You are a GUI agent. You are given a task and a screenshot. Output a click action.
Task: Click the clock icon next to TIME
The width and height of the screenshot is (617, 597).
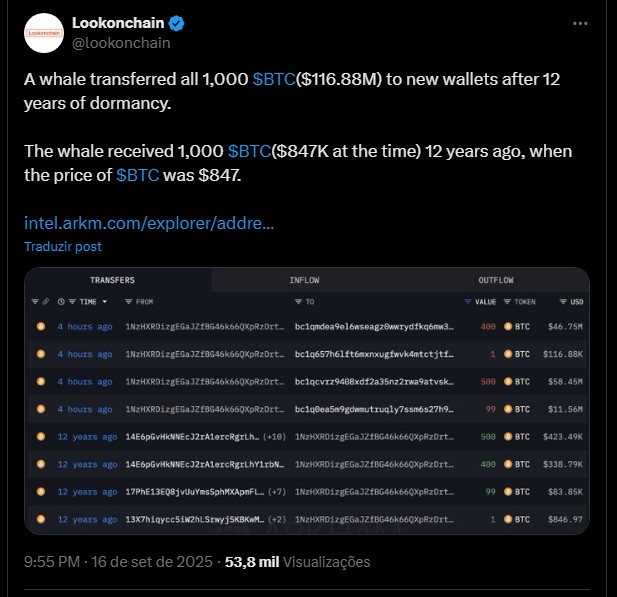pyautogui.click(x=61, y=302)
